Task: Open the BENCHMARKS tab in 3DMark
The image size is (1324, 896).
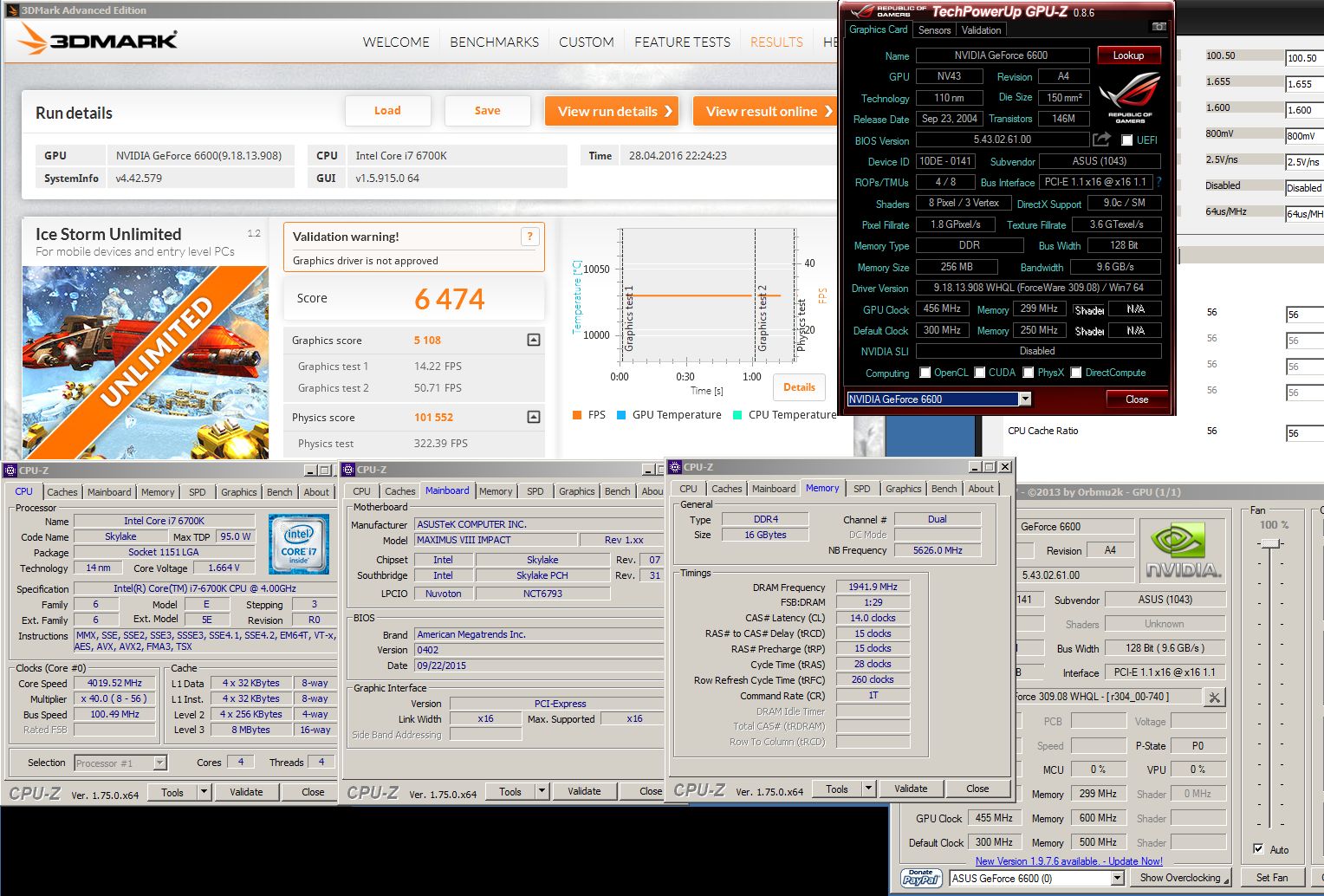Action: point(495,42)
